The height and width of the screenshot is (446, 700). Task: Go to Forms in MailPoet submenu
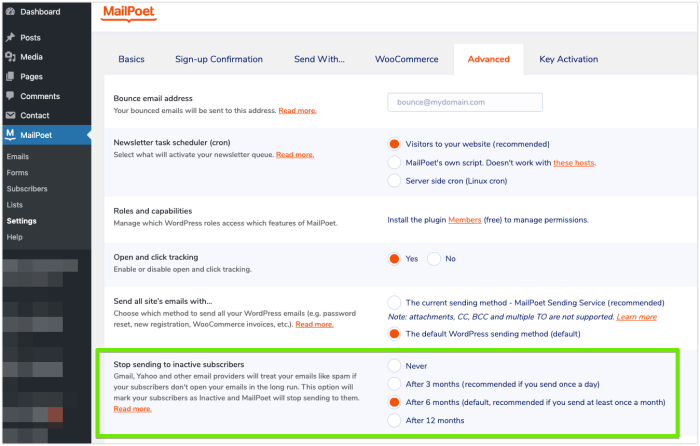17,172
